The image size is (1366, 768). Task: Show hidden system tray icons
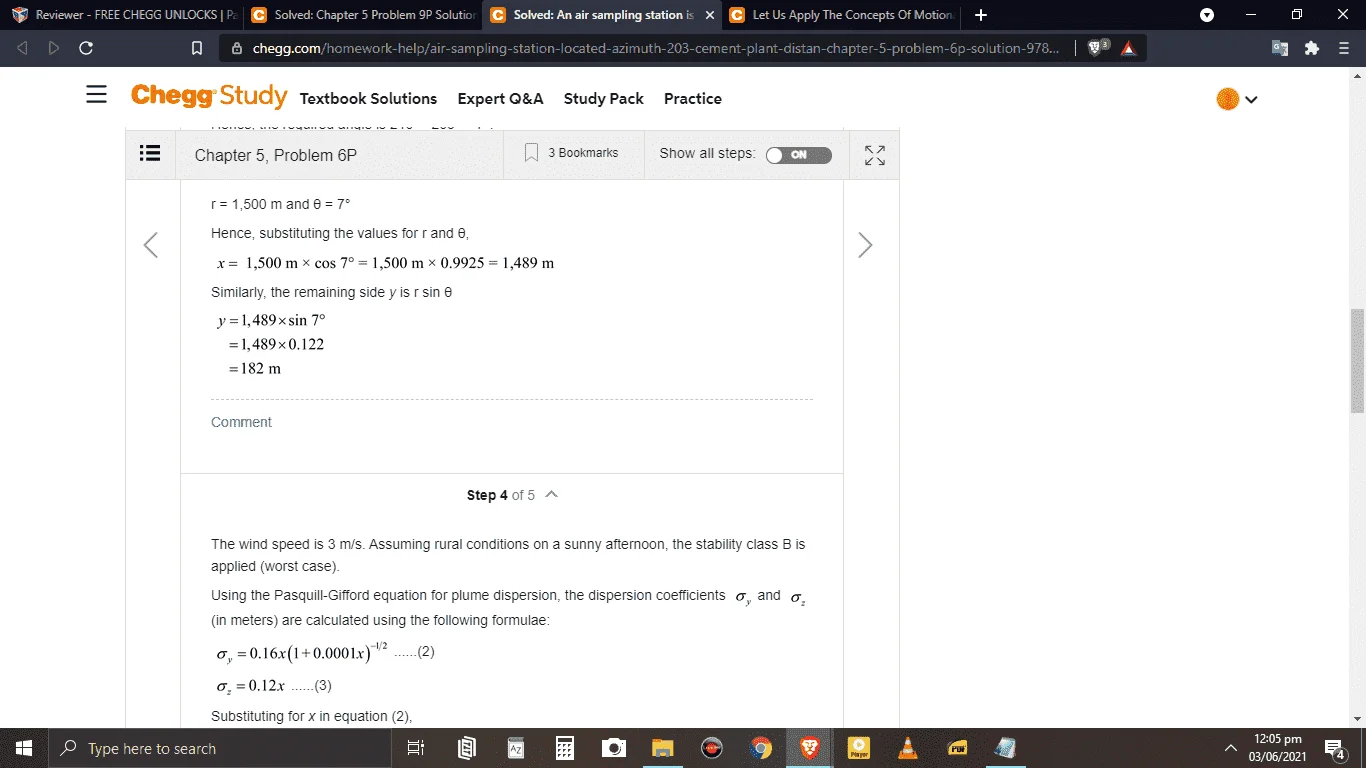(x=1231, y=748)
